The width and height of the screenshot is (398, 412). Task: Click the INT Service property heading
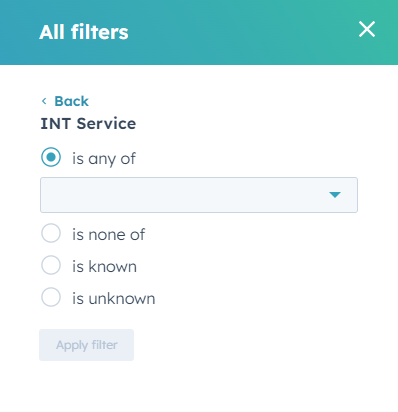(x=88, y=124)
